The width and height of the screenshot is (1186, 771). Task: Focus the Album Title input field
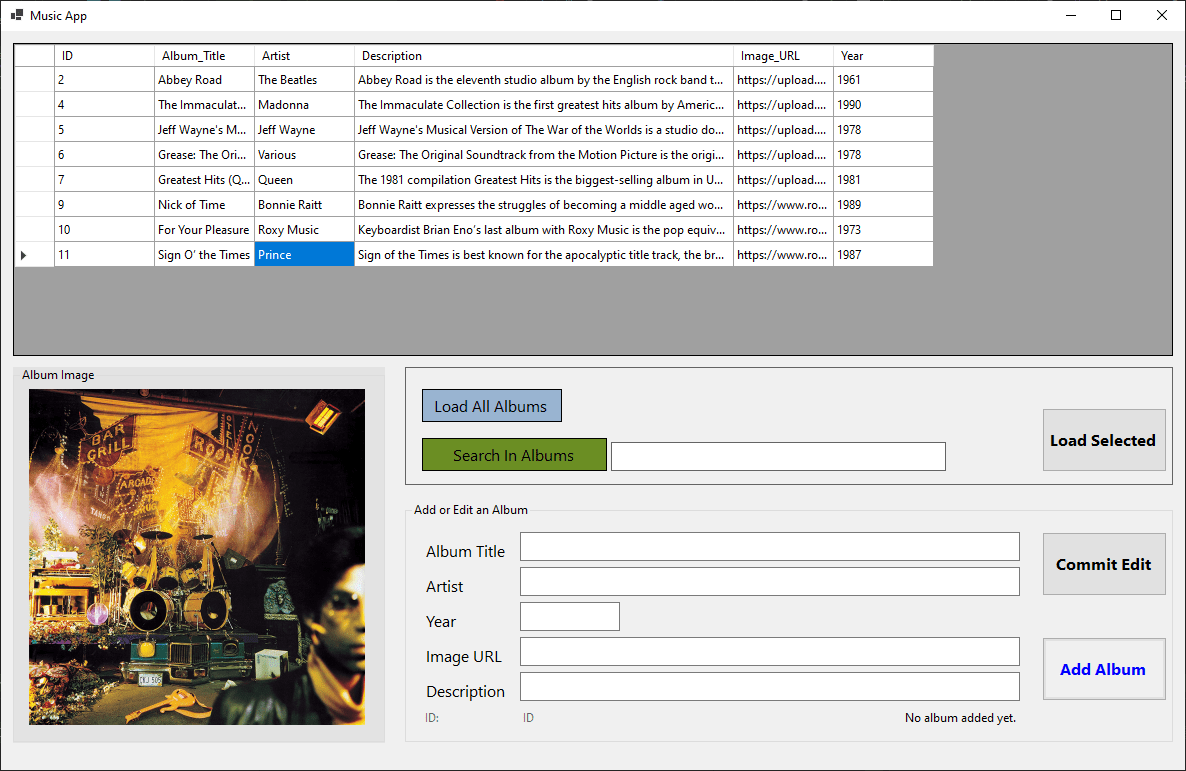click(x=770, y=547)
